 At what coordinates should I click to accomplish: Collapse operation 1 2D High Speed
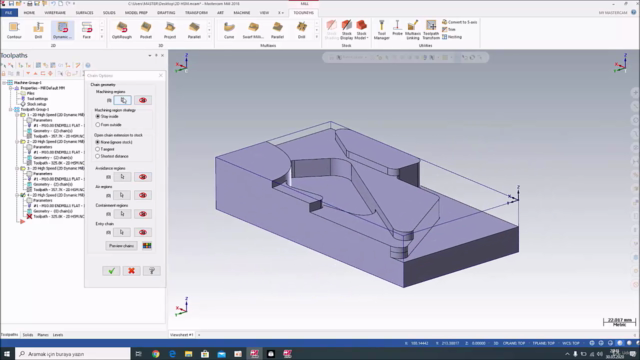(x=18, y=115)
